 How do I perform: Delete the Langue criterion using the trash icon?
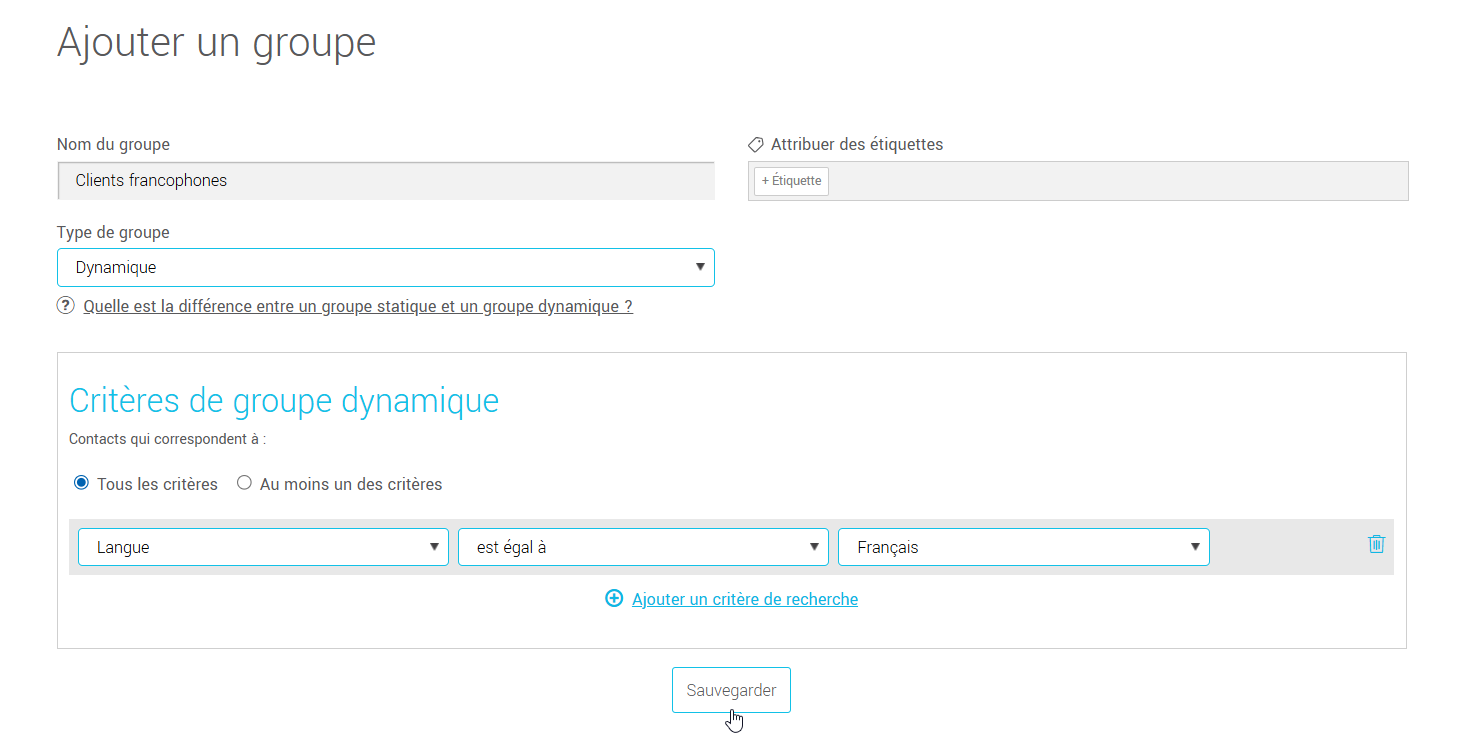1376,544
